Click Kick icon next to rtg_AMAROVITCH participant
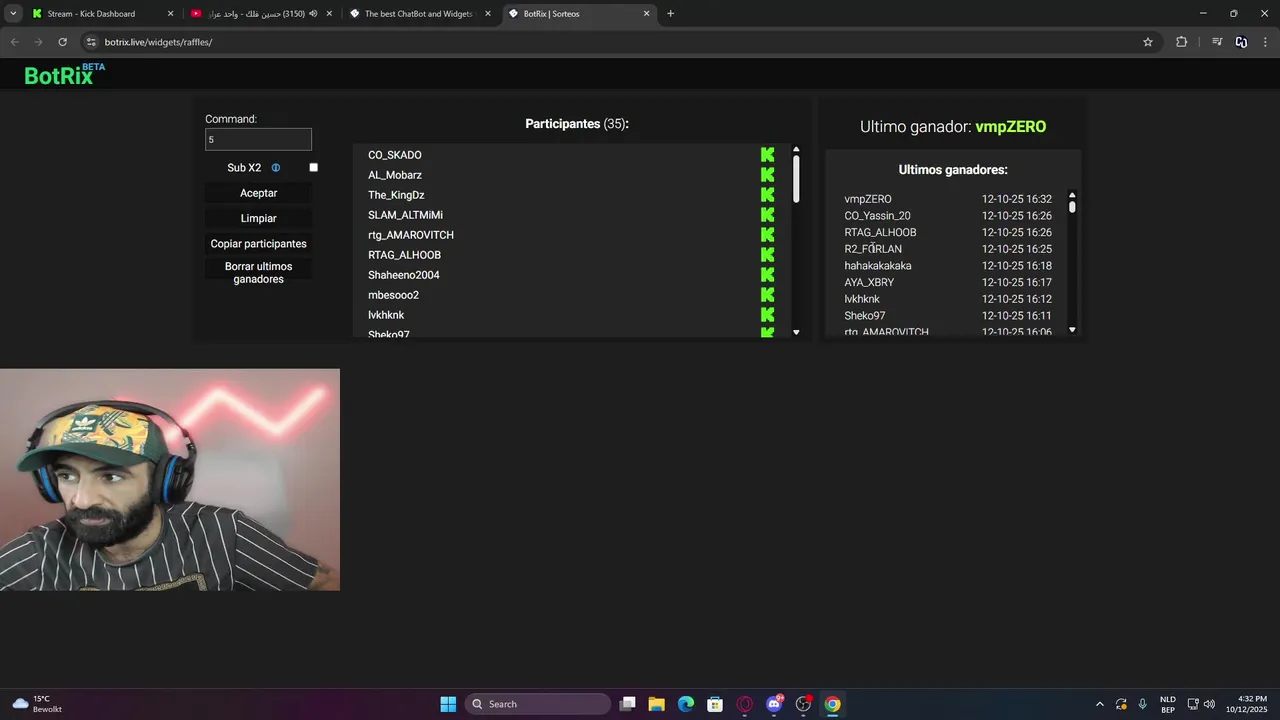1280x720 pixels. coord(767,235)
